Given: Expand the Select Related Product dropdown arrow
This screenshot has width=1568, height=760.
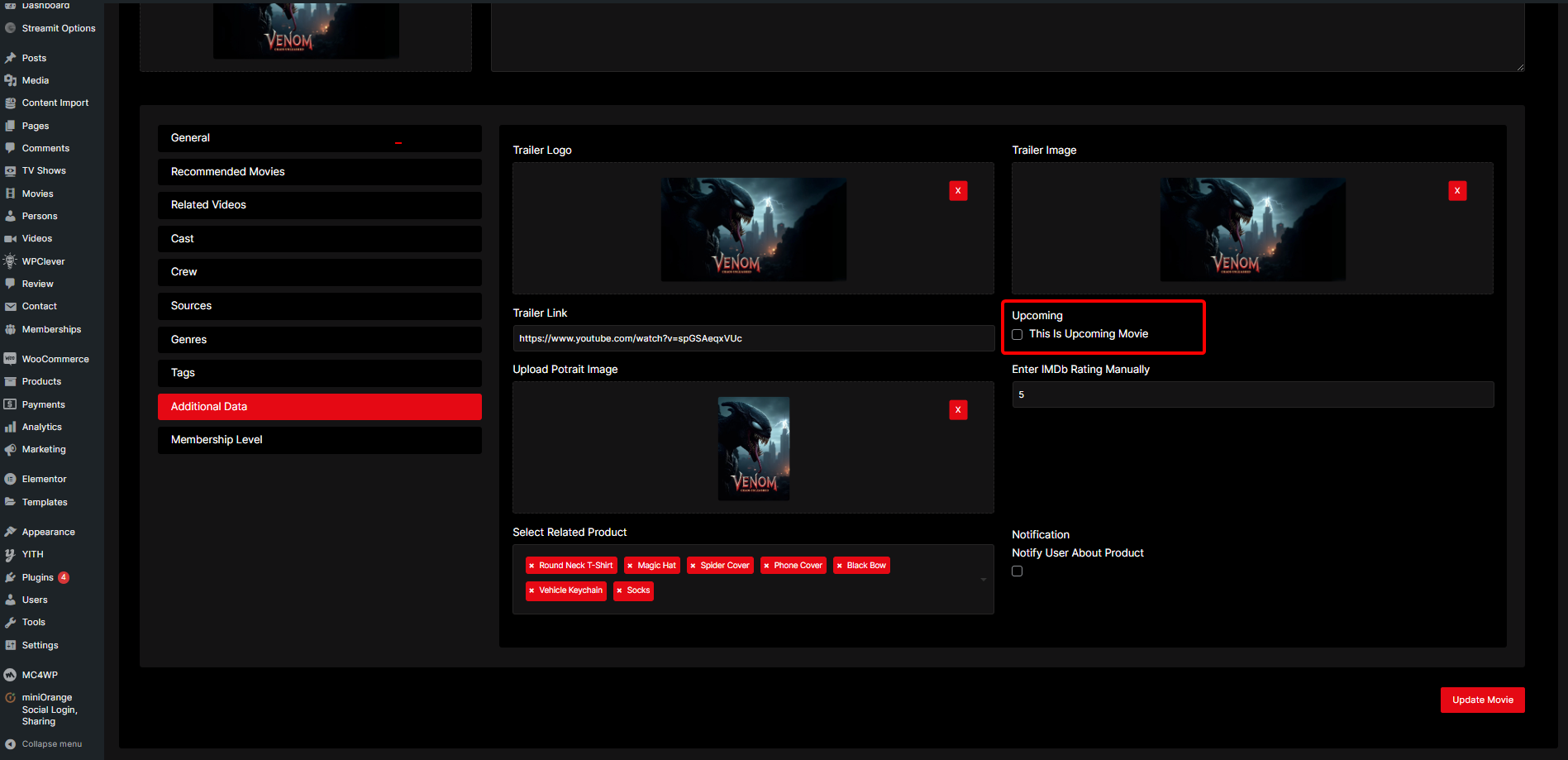Looking at the screenshot, I should [x=984, y=579].
